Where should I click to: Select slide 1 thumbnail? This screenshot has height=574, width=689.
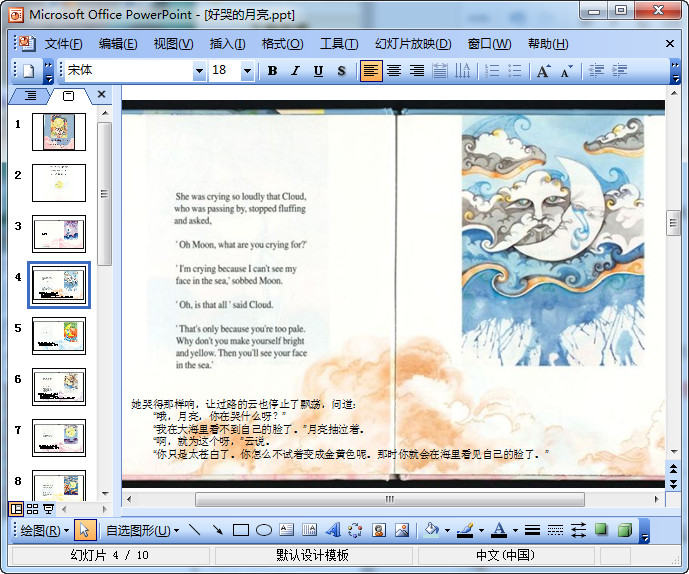click(59, 132)
